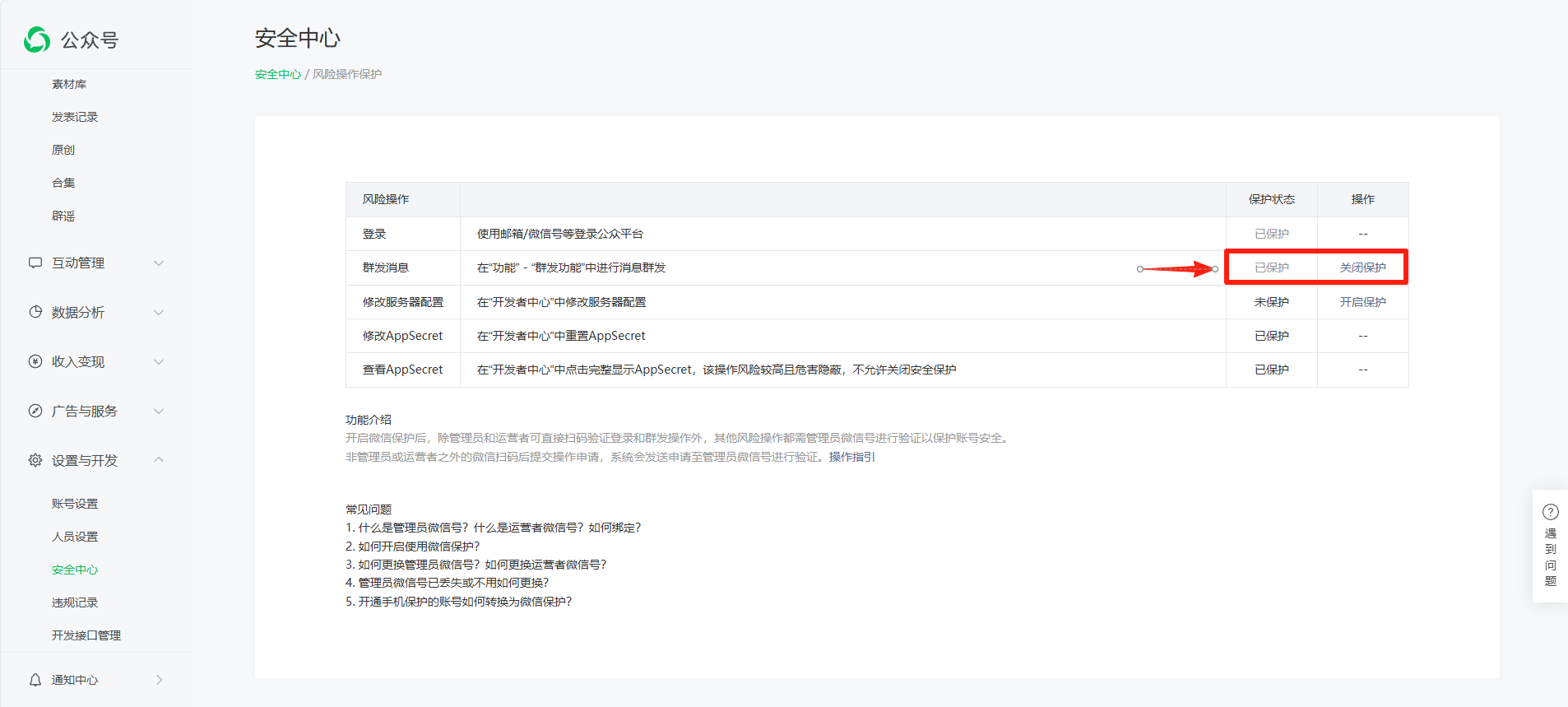Expand the 互动管理 chevron
The image size is (1568, 707).
[159, 263]
